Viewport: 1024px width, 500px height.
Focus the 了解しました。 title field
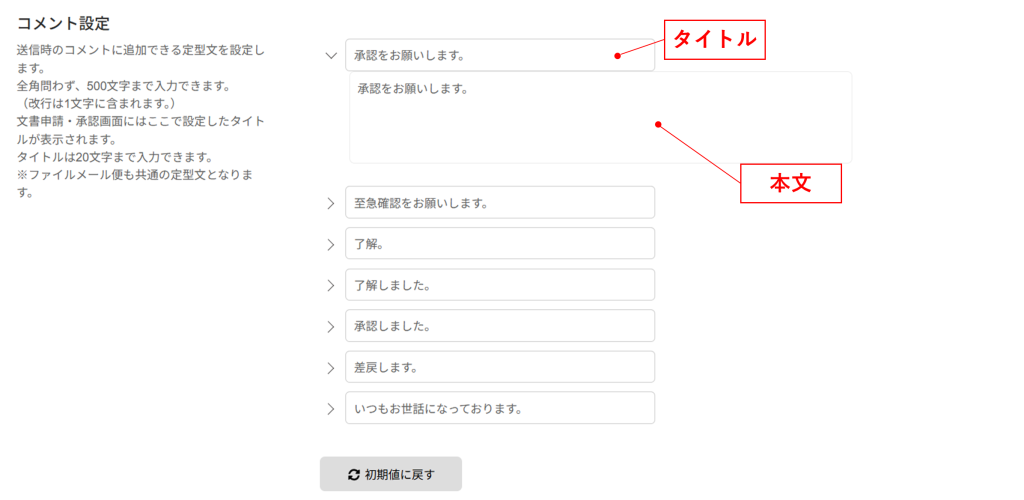500,285
